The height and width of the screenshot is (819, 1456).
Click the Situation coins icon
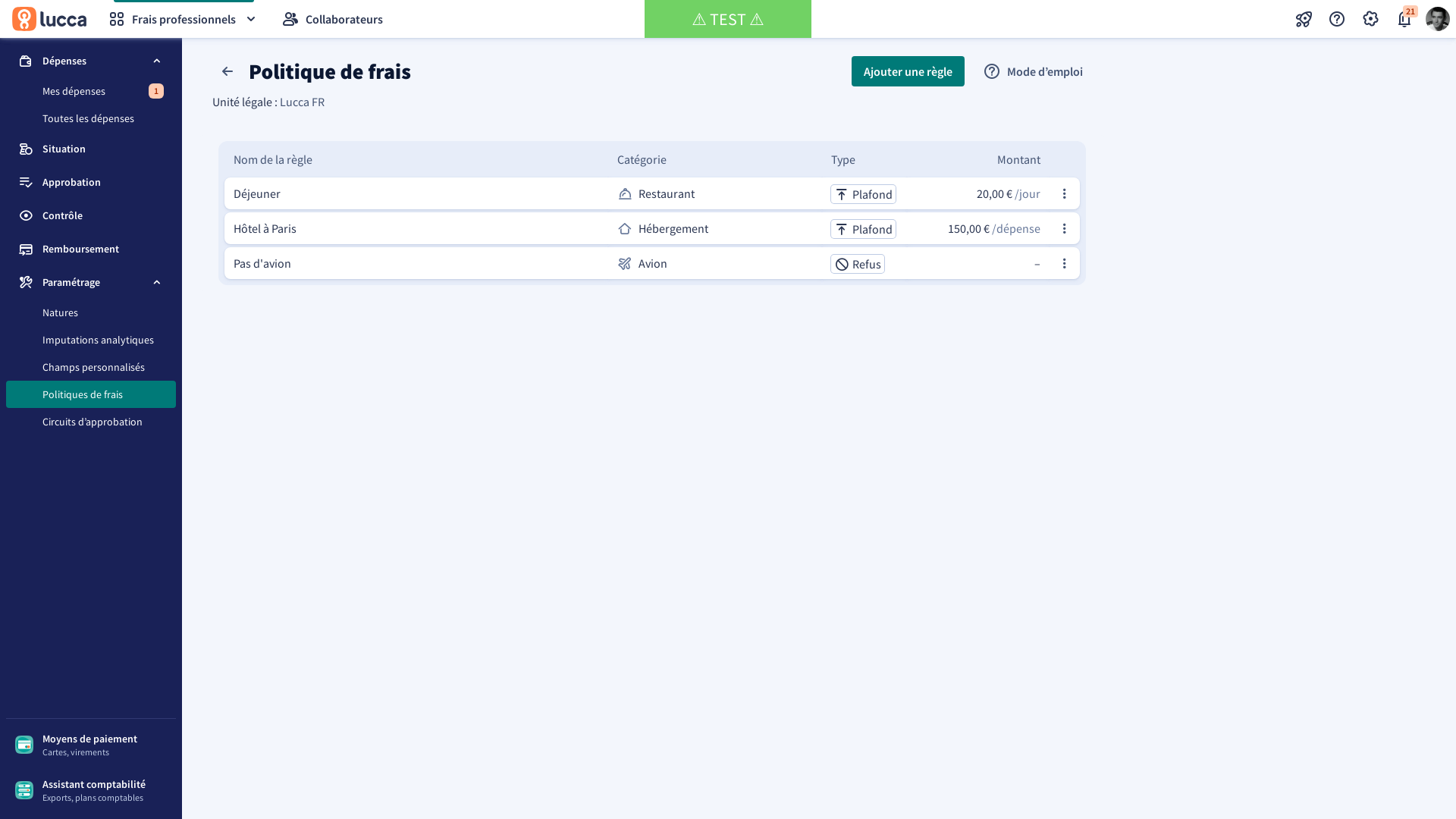click(26, 149)
